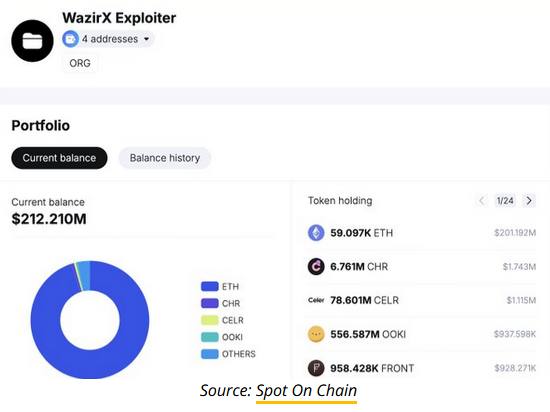Toggle the OOKI legend entry
The height and width of the screenshot is (412, 550).
(222, 337)
